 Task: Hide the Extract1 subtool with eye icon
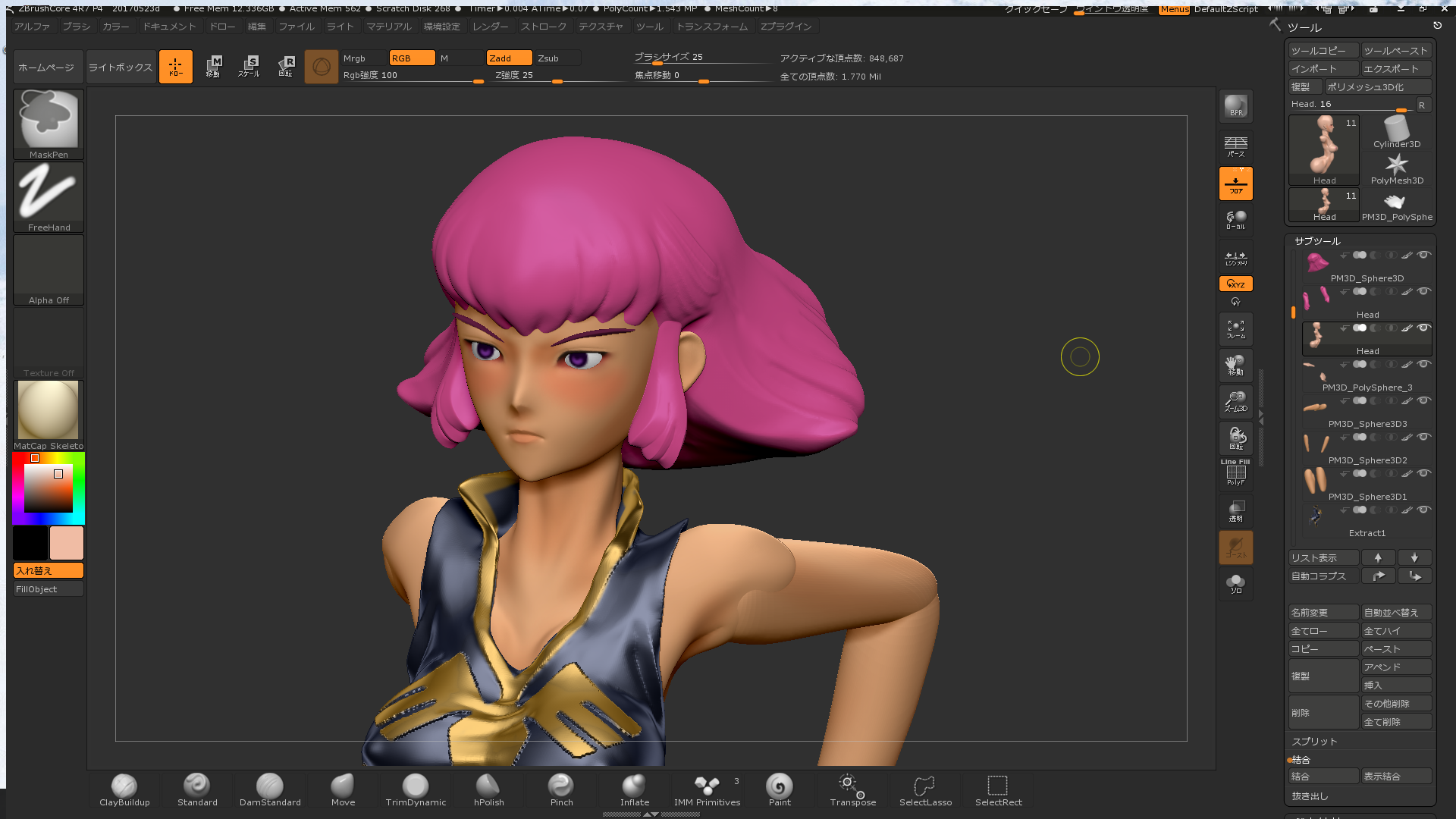coord(1423,510)
